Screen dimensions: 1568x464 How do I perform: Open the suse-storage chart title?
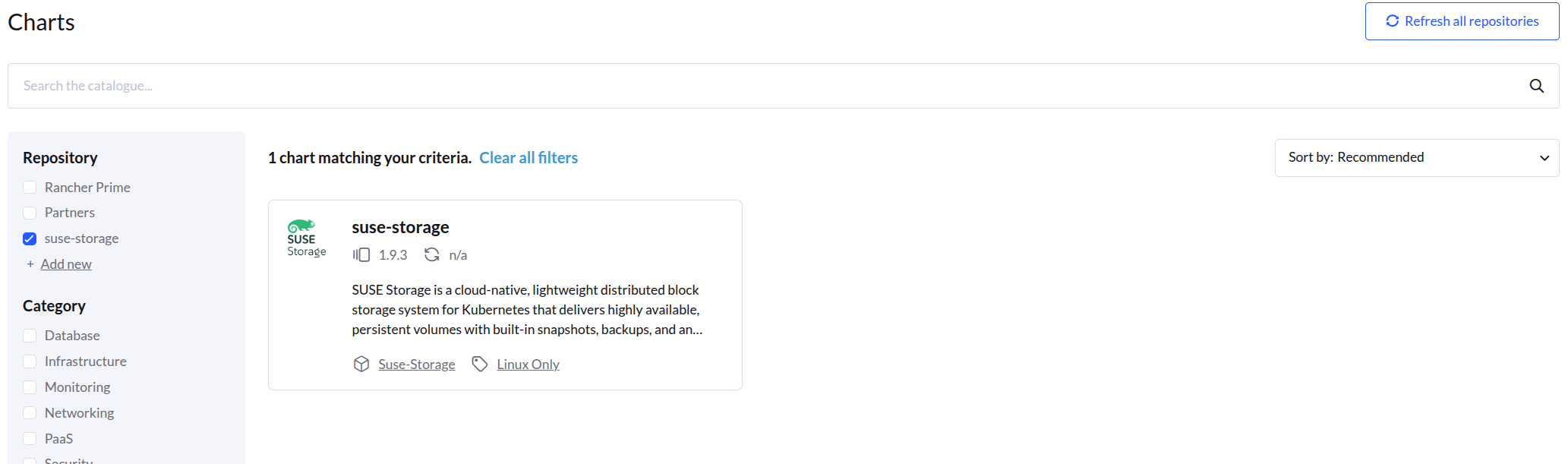point(400,227)
